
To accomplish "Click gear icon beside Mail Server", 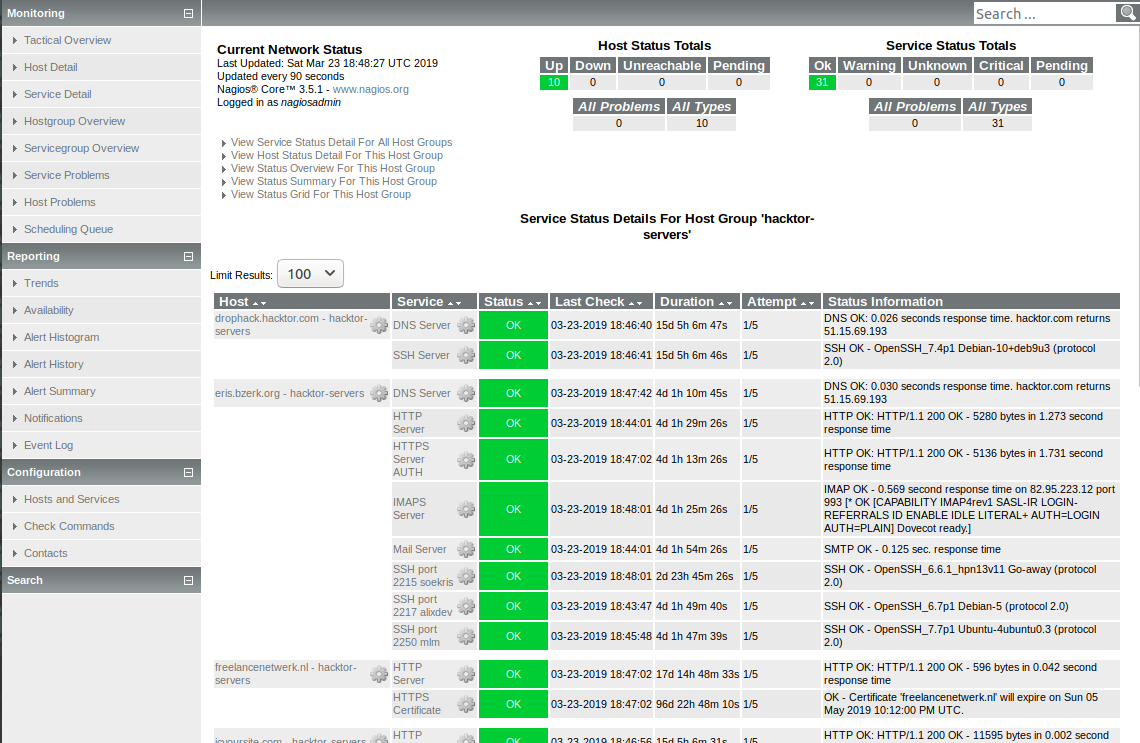I will (x=466, y=549).
